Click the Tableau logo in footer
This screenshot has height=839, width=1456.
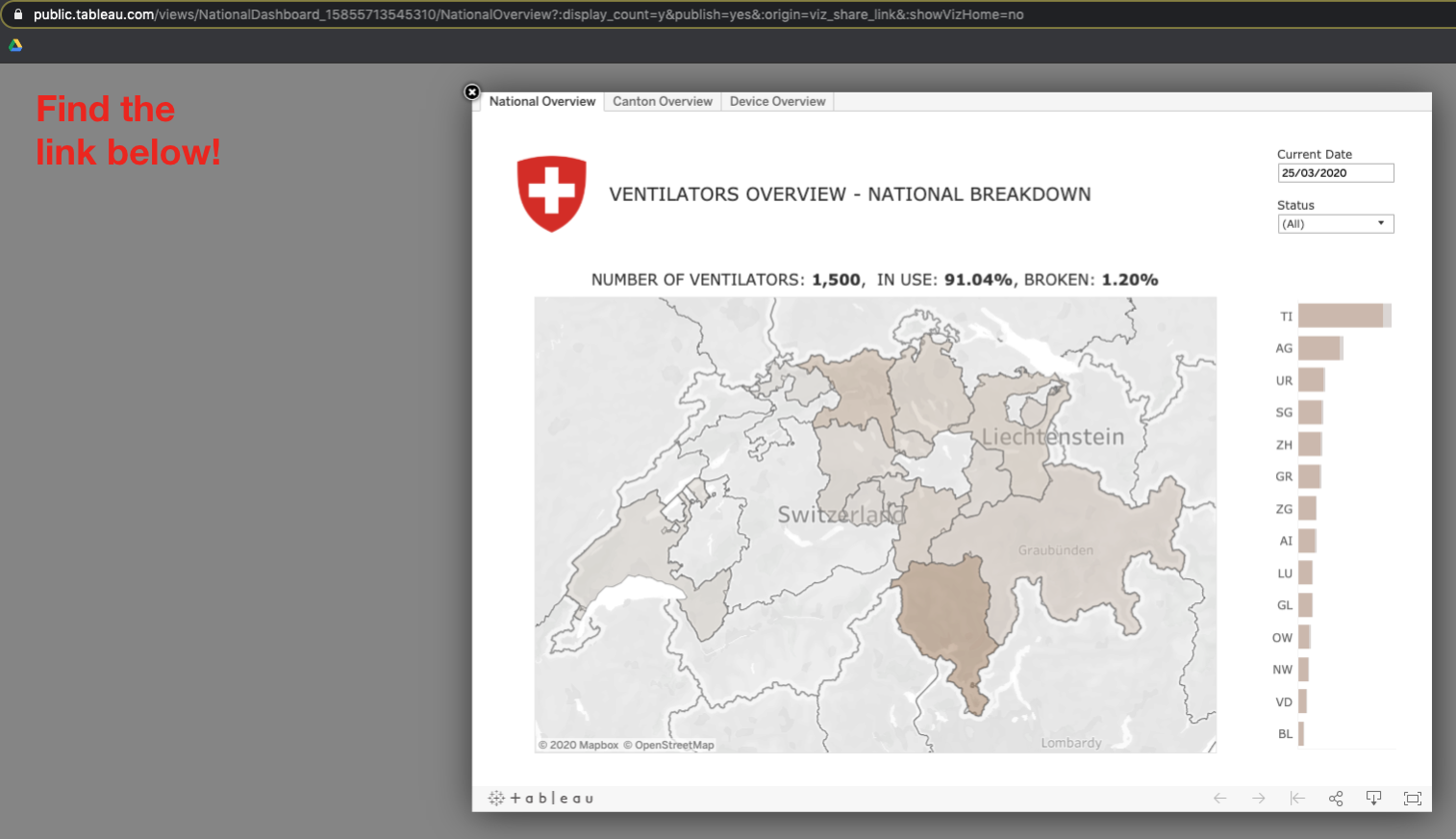click(x=540, y=799)
